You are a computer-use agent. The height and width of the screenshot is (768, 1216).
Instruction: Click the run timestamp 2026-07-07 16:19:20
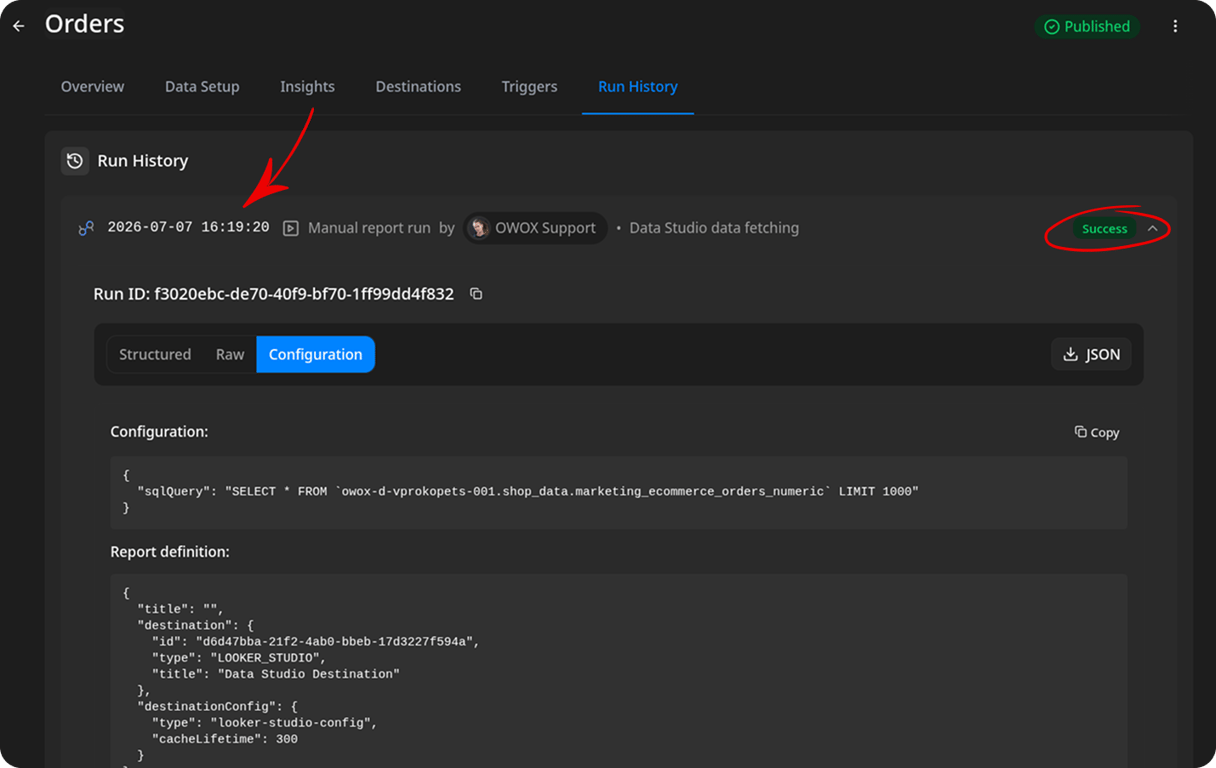[188, 228]
